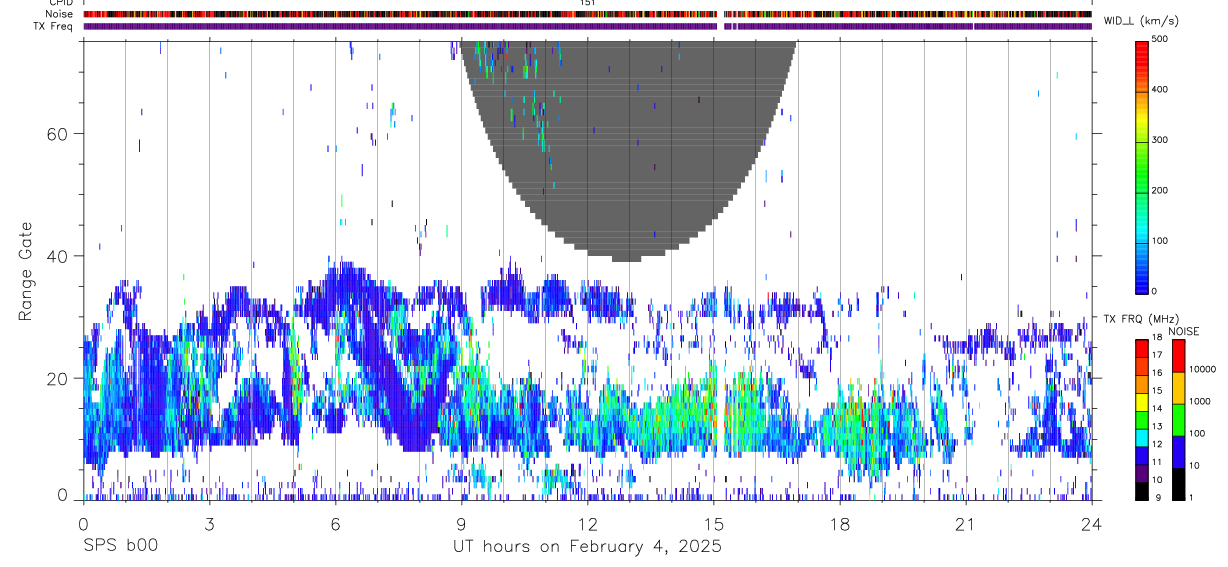Image resolution: width=1228 pixels, height=567 pixels.
Task: Click the y-axis tick label '40'
Action: pos(58,256)
